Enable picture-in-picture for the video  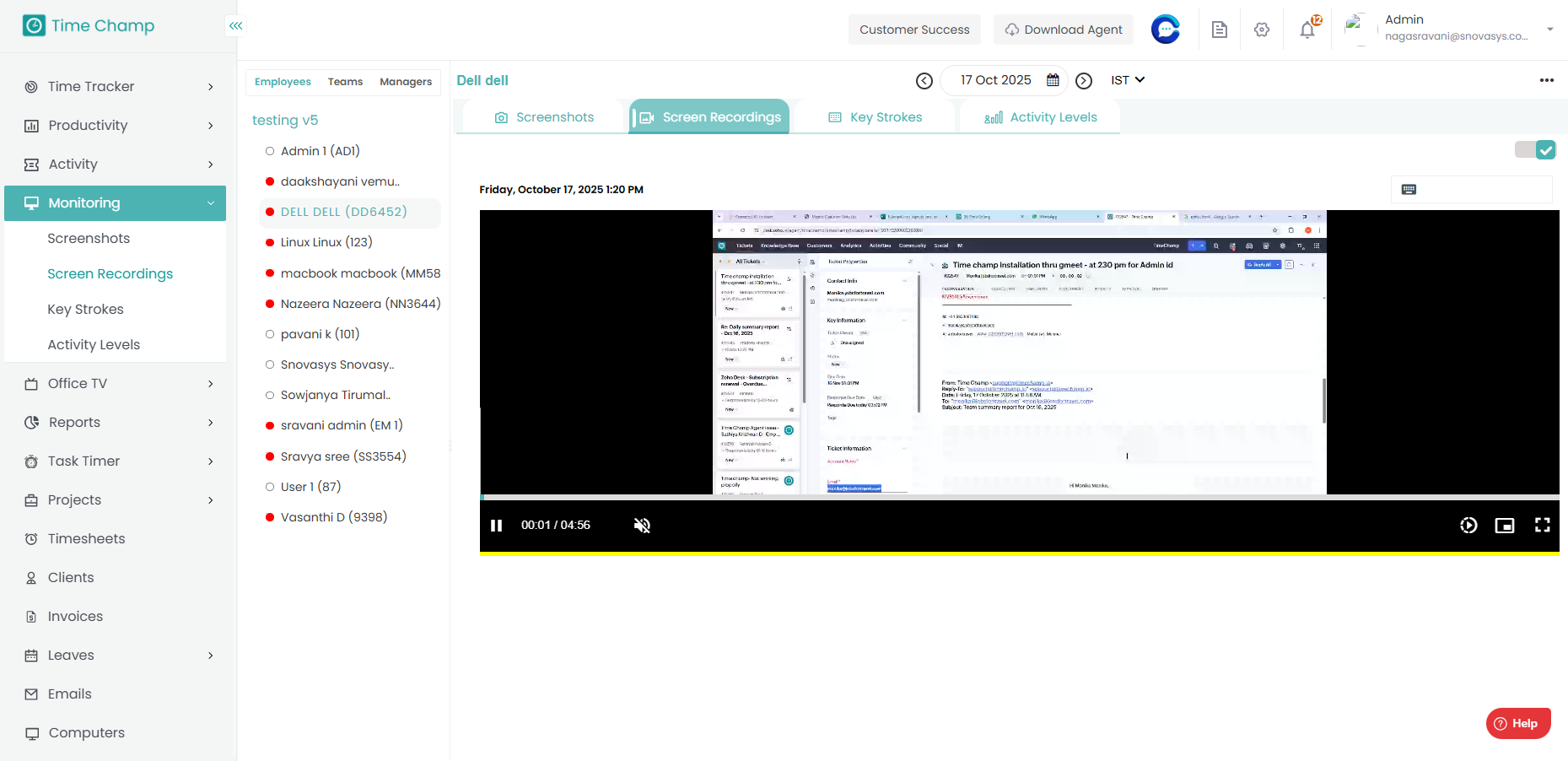(1504, 526)
